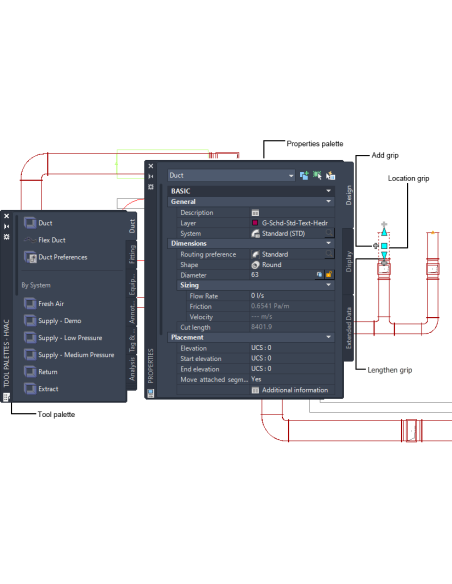Click the search icon beside Routing preference

(329, 254)
